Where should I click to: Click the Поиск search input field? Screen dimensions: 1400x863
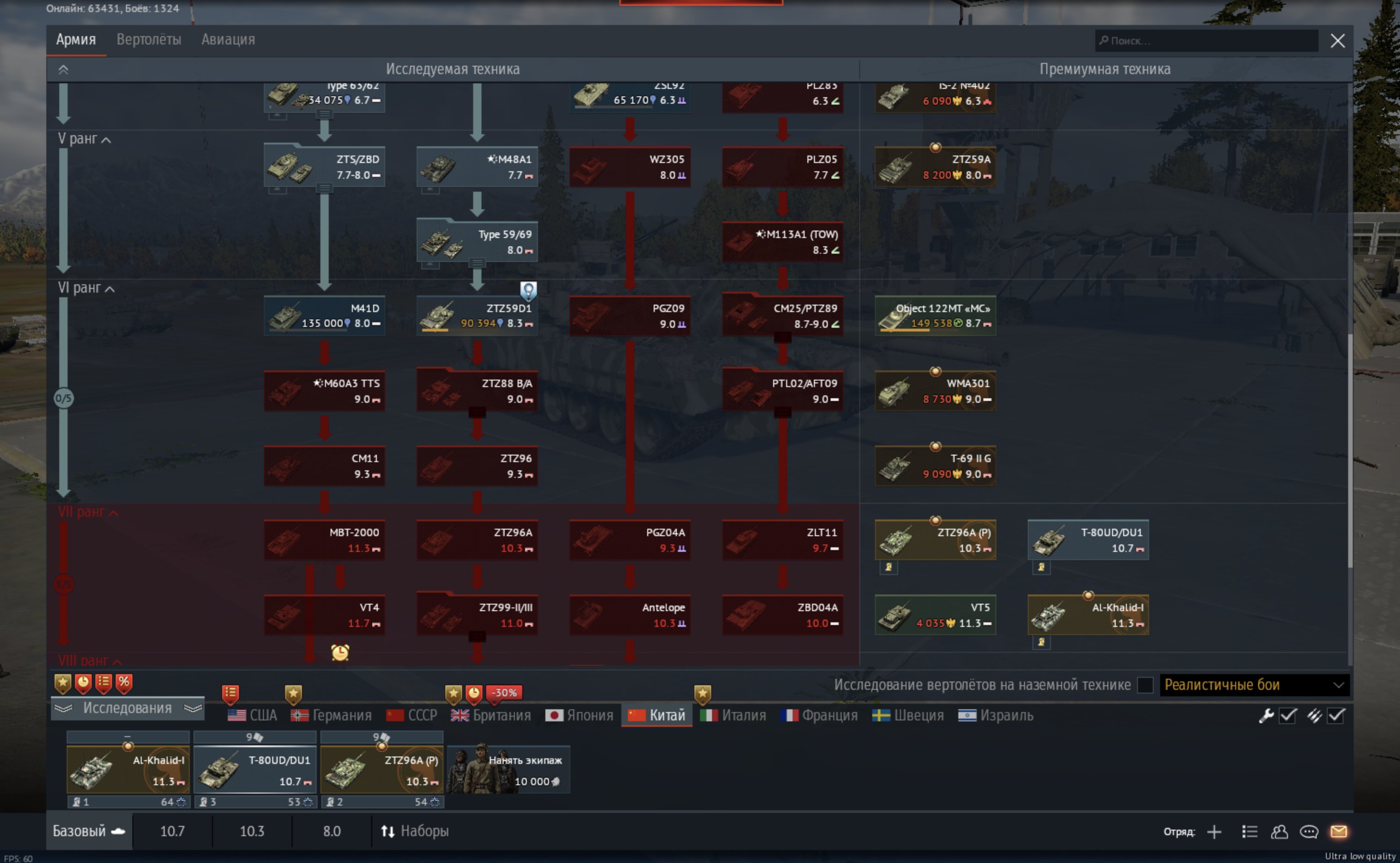coord(1207,41)
